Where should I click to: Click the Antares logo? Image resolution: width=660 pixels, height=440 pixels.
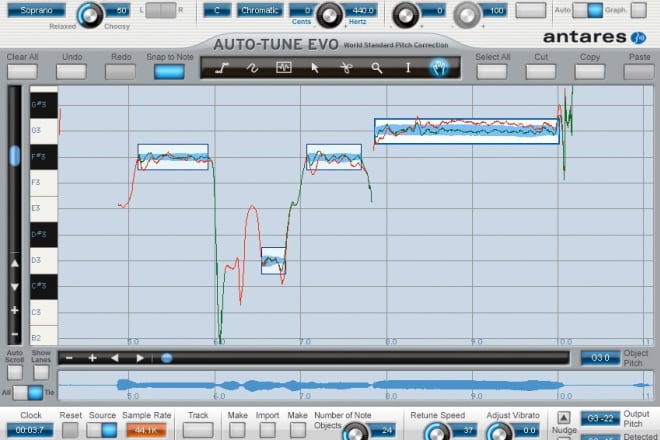coord(594,37)
